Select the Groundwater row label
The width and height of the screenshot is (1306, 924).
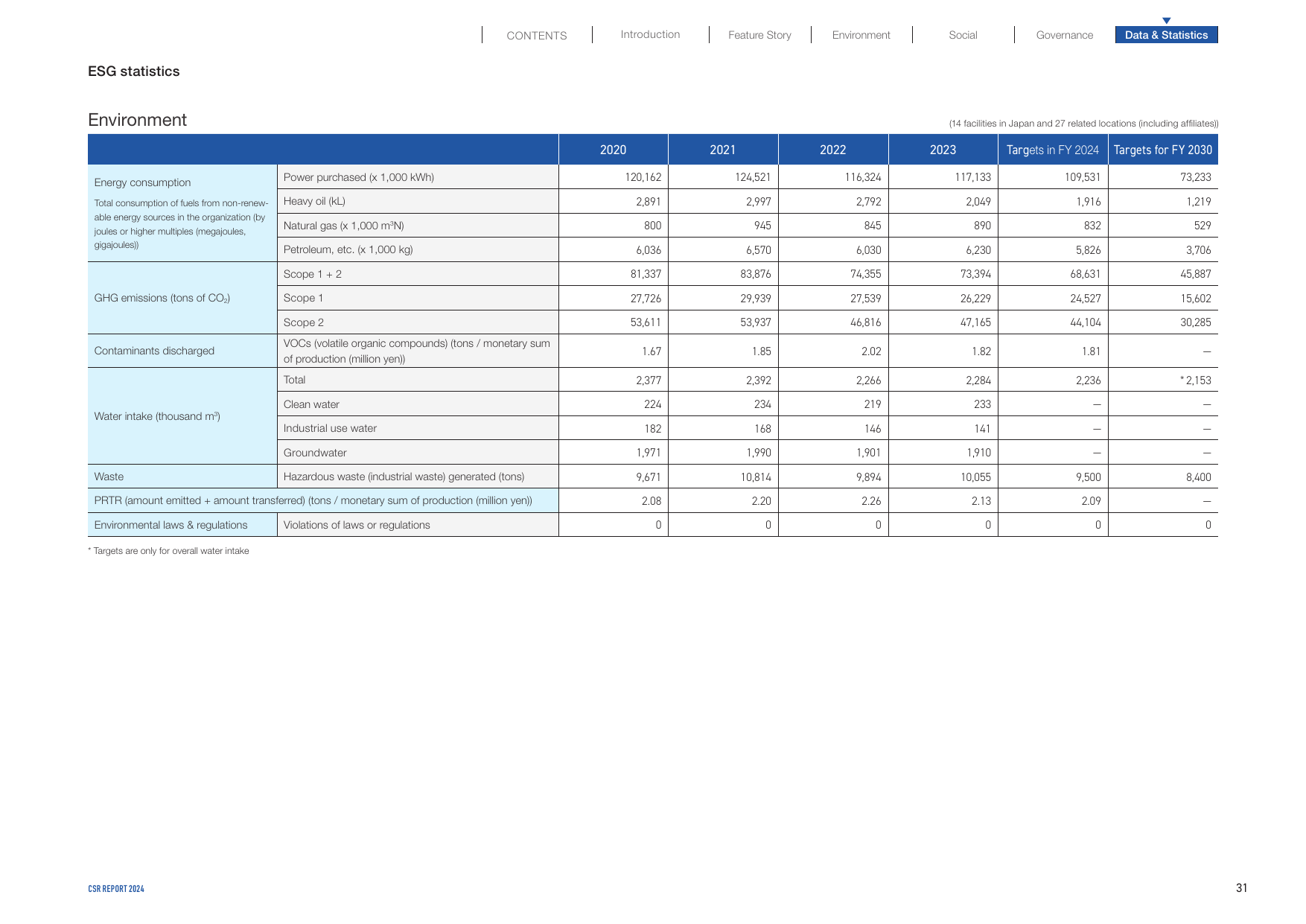click(x=315, y=453)
